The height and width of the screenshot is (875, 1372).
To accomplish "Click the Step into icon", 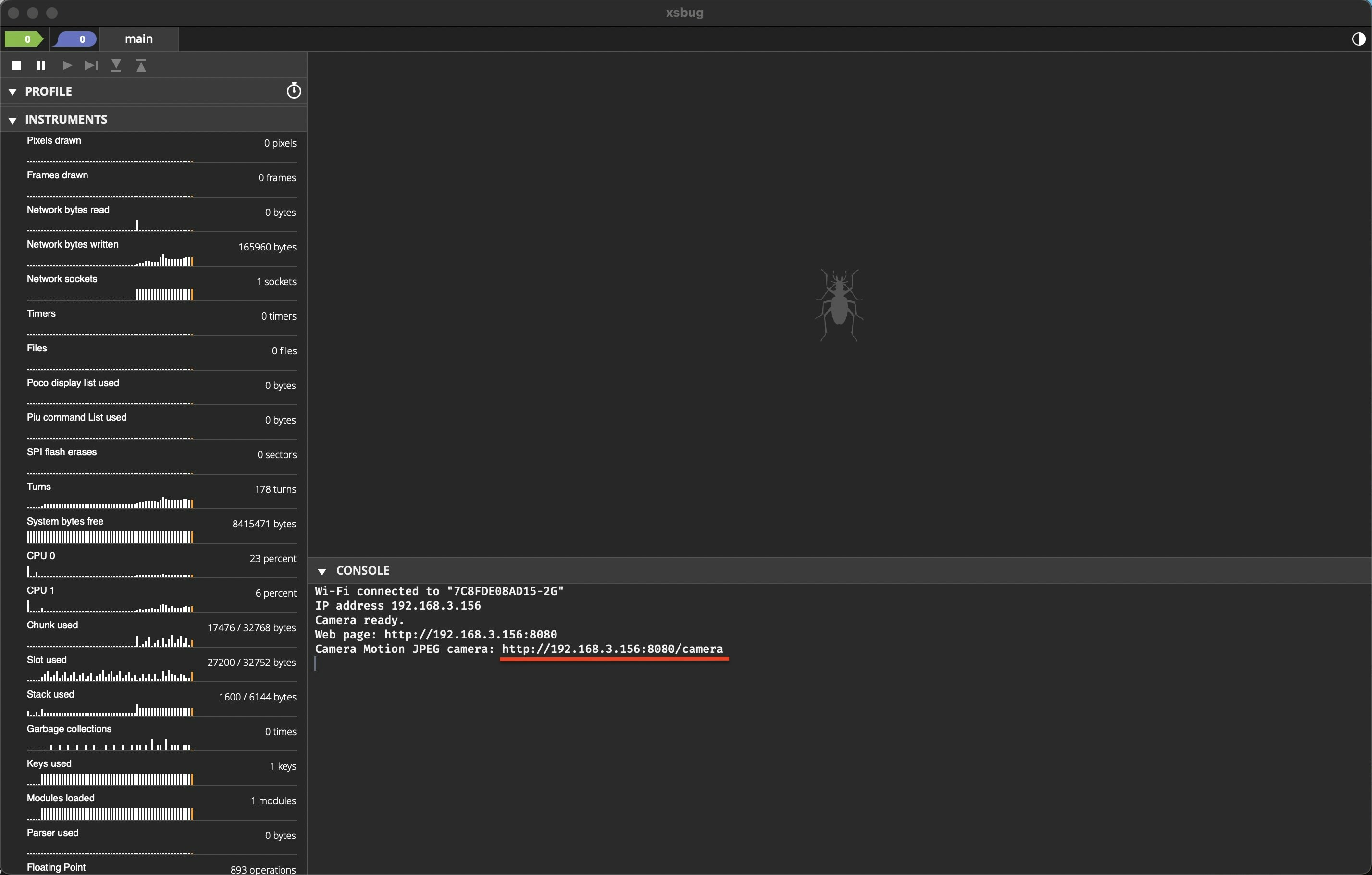I will [116, 65].
